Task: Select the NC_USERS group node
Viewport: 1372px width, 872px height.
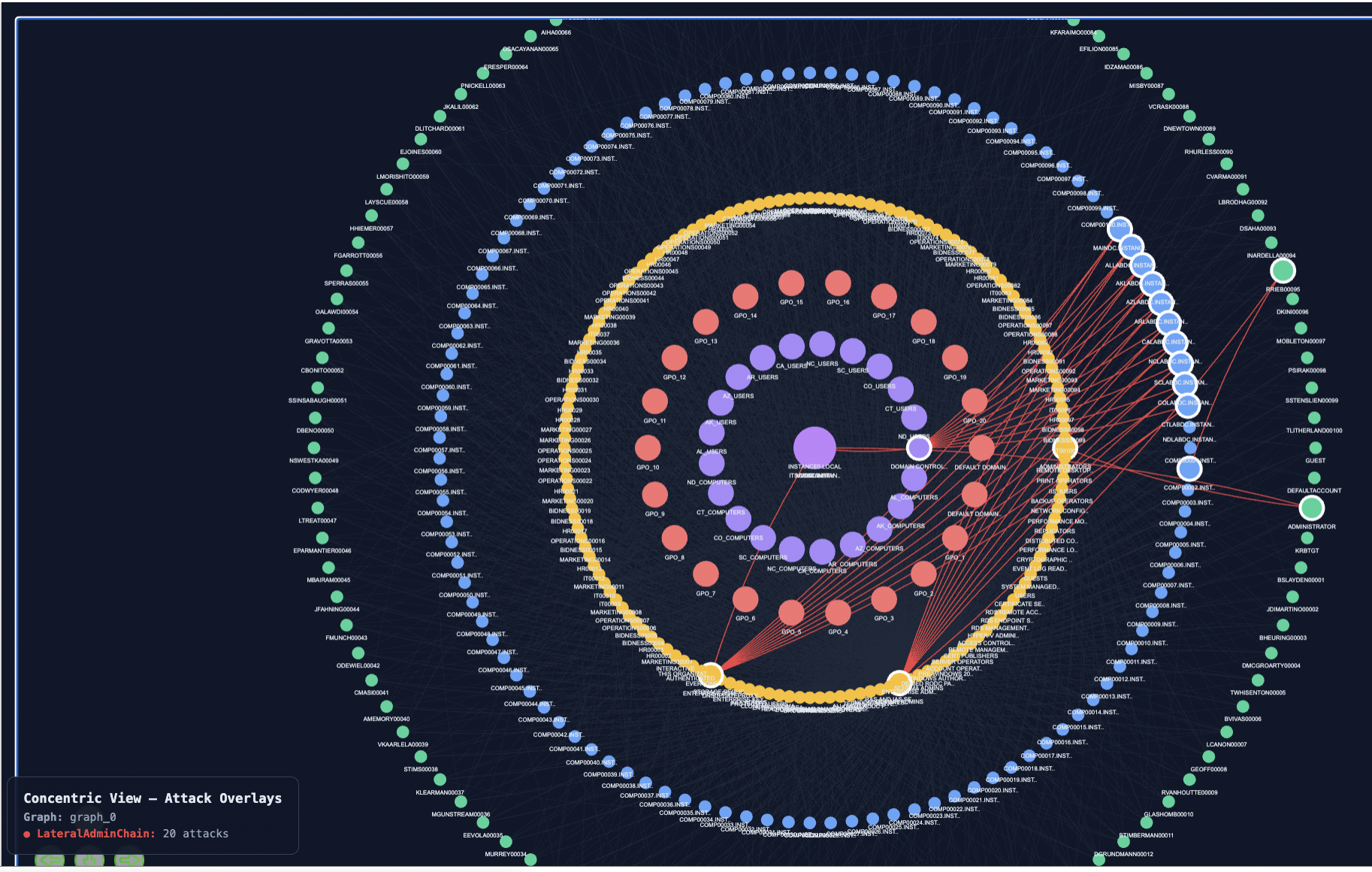Action: [822, 345]
